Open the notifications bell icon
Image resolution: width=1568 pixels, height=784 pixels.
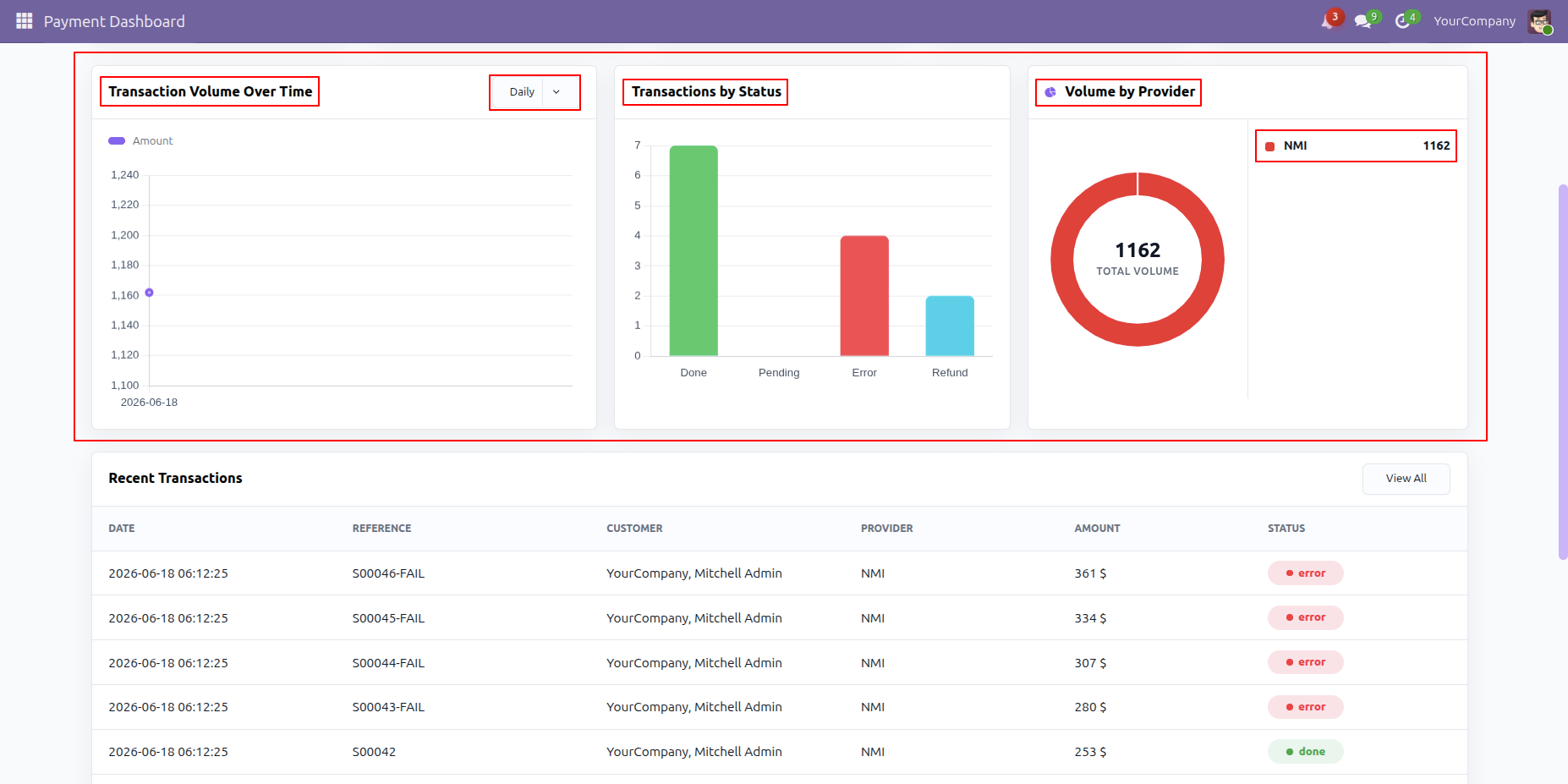coord(1329,21)
